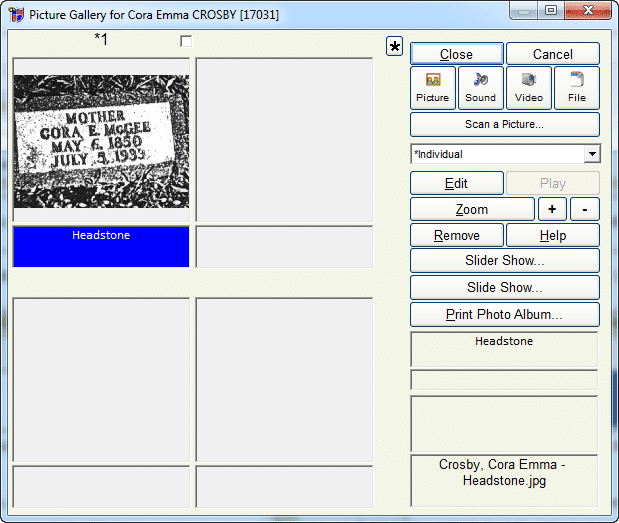Select the Cora E. McGee headstone thumbnail
This screenshot has height=523, width=619.
pos(101,141)
